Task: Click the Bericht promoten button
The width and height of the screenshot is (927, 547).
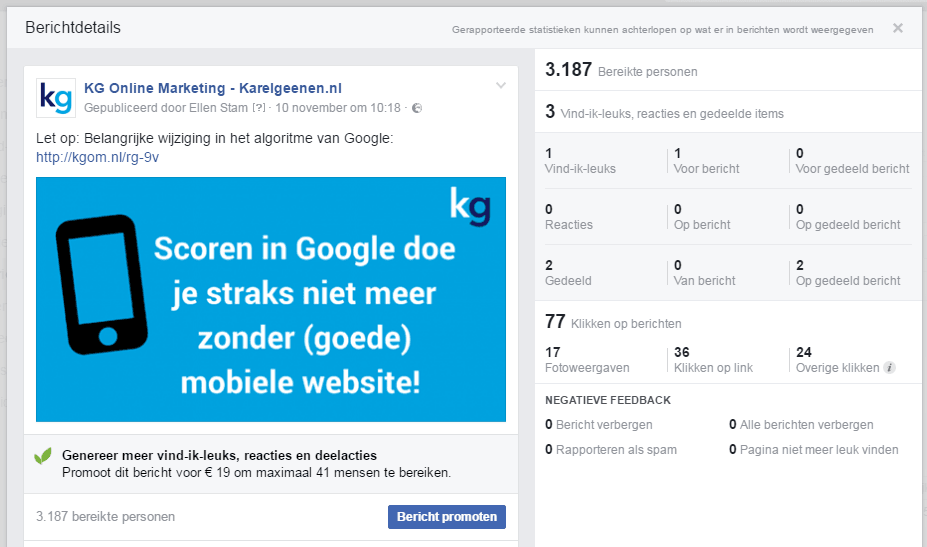Action: 447,517
